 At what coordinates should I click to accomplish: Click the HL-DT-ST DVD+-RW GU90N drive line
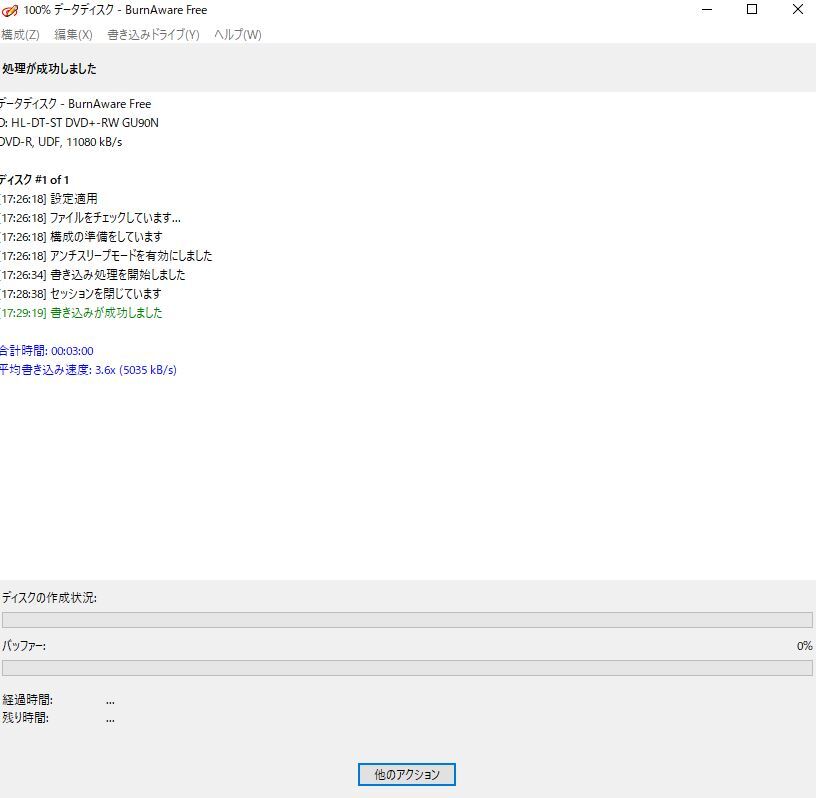79,123
